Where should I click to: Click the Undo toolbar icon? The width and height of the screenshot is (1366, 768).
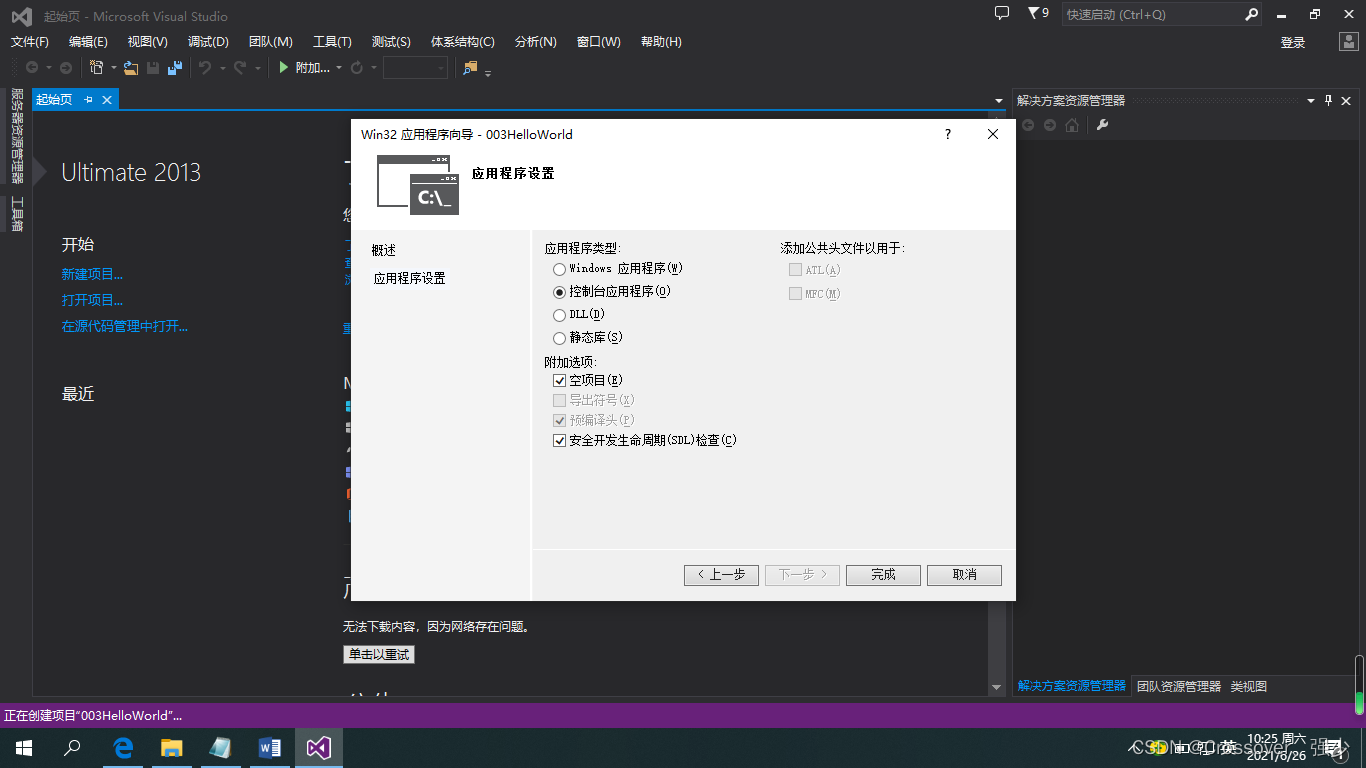[x=205, y=68]
